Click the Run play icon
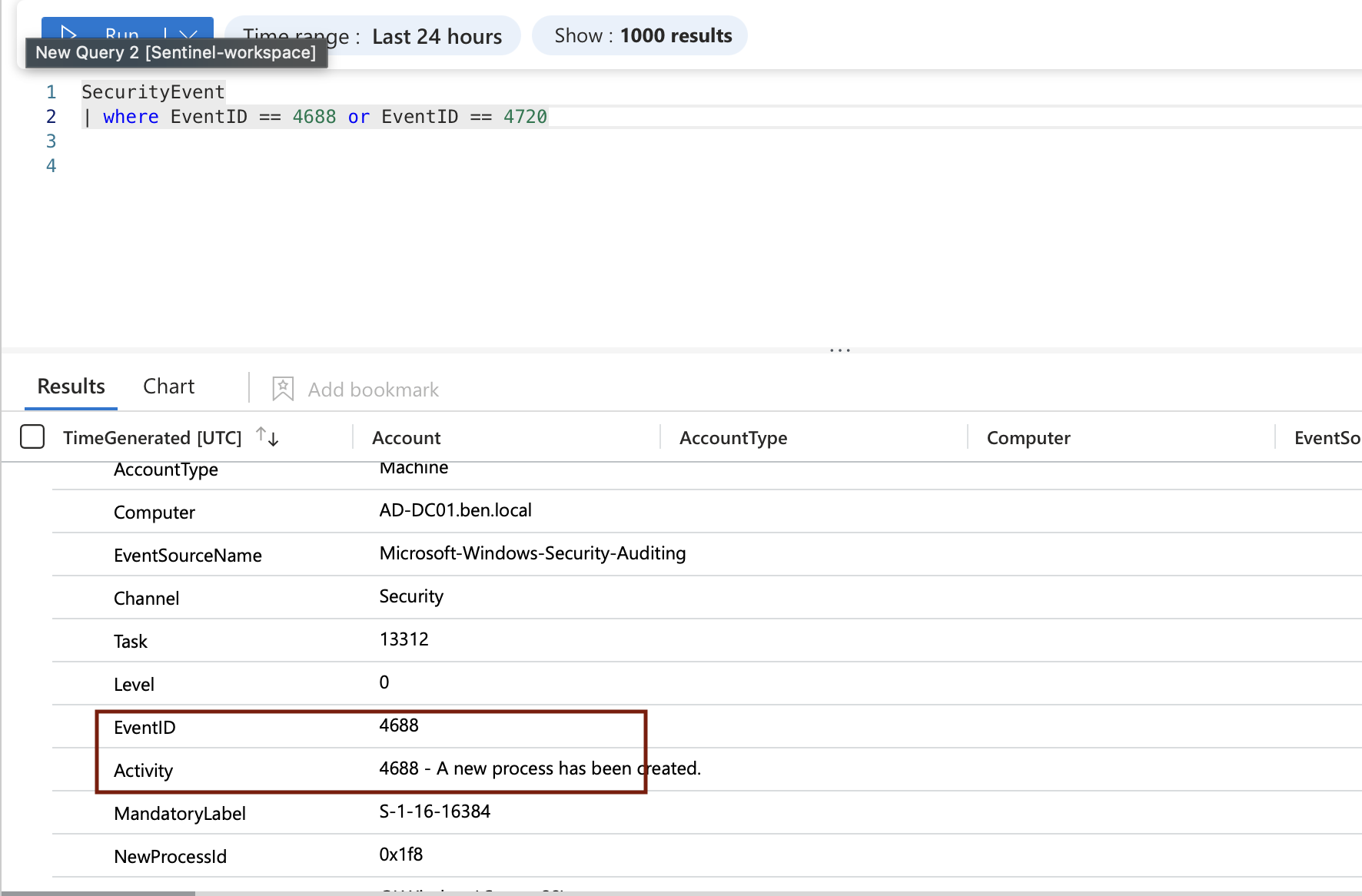Screen dimensions: 1362x896 click(69, 34)
